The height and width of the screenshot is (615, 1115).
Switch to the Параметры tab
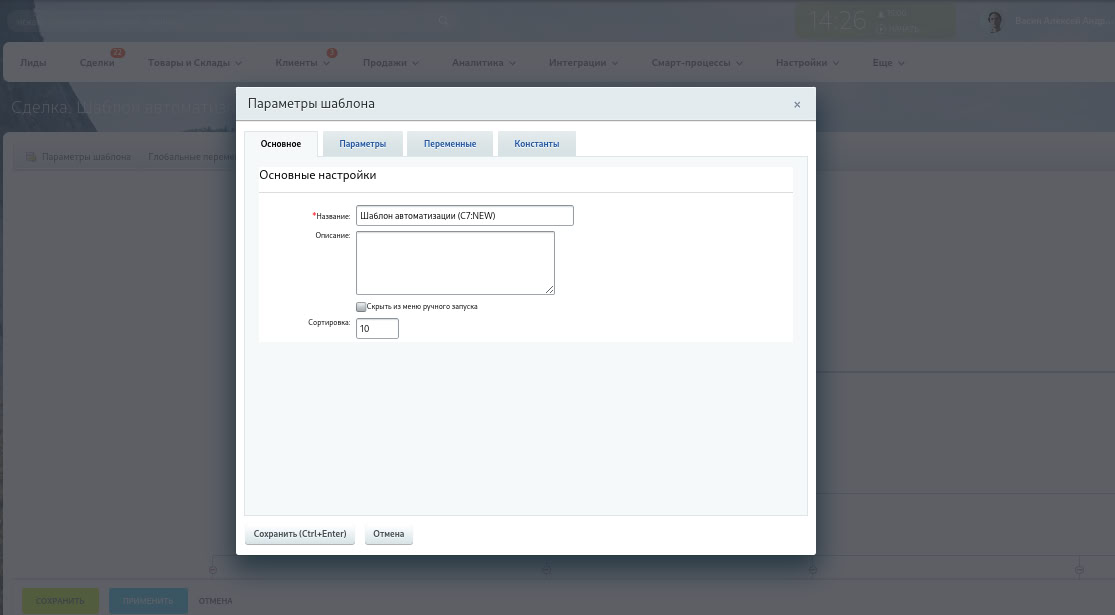363,144
